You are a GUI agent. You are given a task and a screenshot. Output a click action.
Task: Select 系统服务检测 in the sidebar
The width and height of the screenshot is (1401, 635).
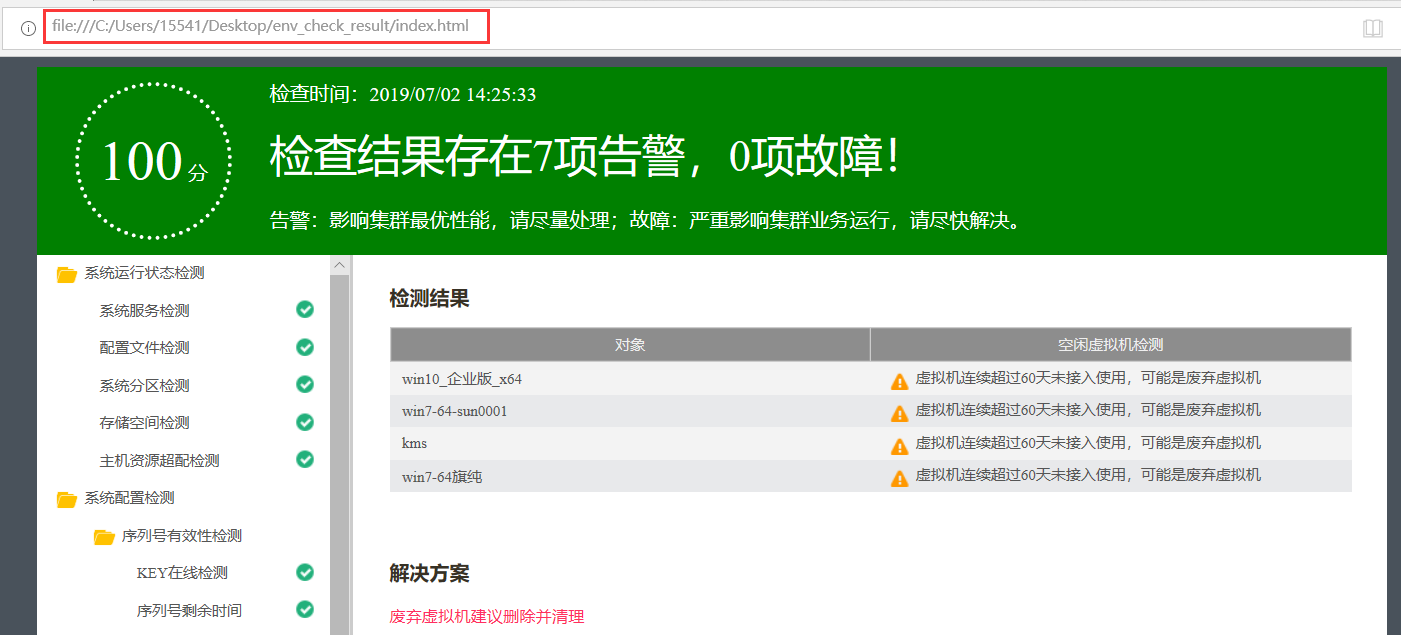pyautogui.click(x=144, y=311)
